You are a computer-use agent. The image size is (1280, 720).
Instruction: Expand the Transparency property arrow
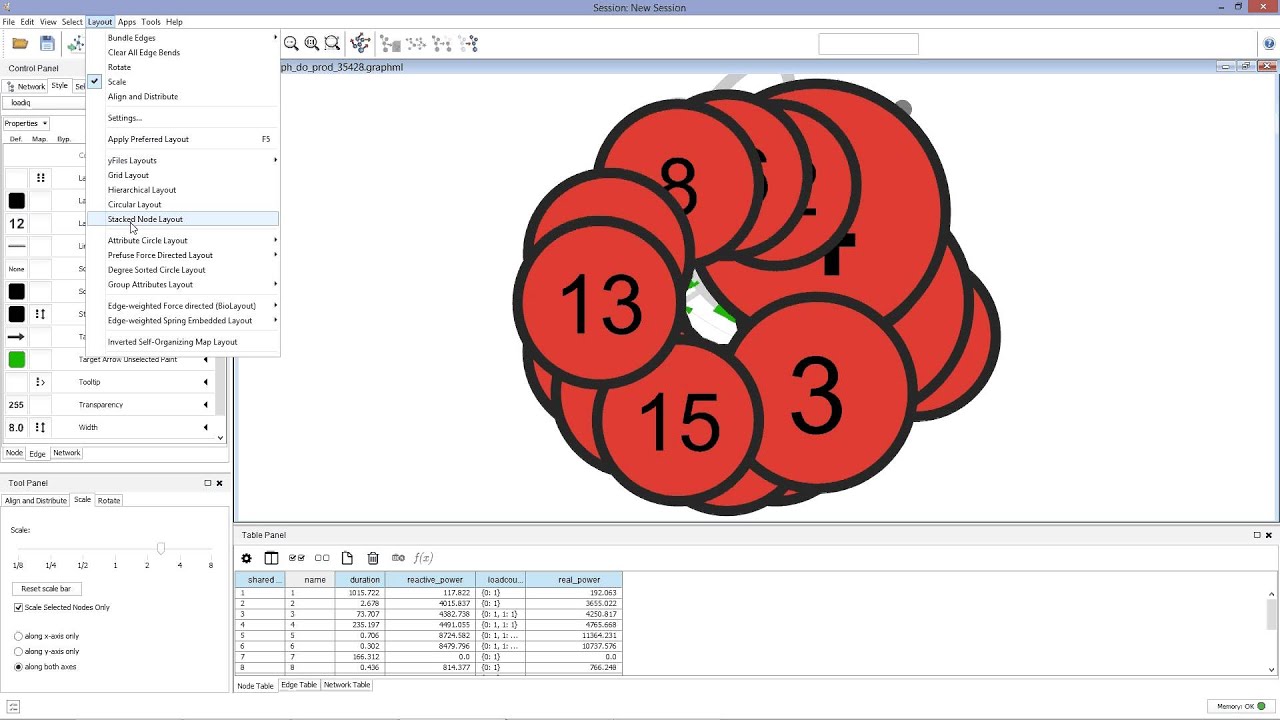click(206, 405)
